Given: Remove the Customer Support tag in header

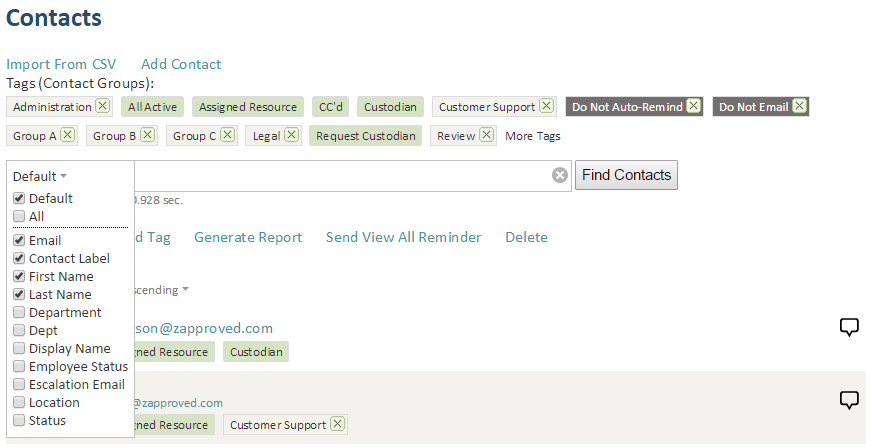Looking at the screenshot, I should tap(547, 106).
